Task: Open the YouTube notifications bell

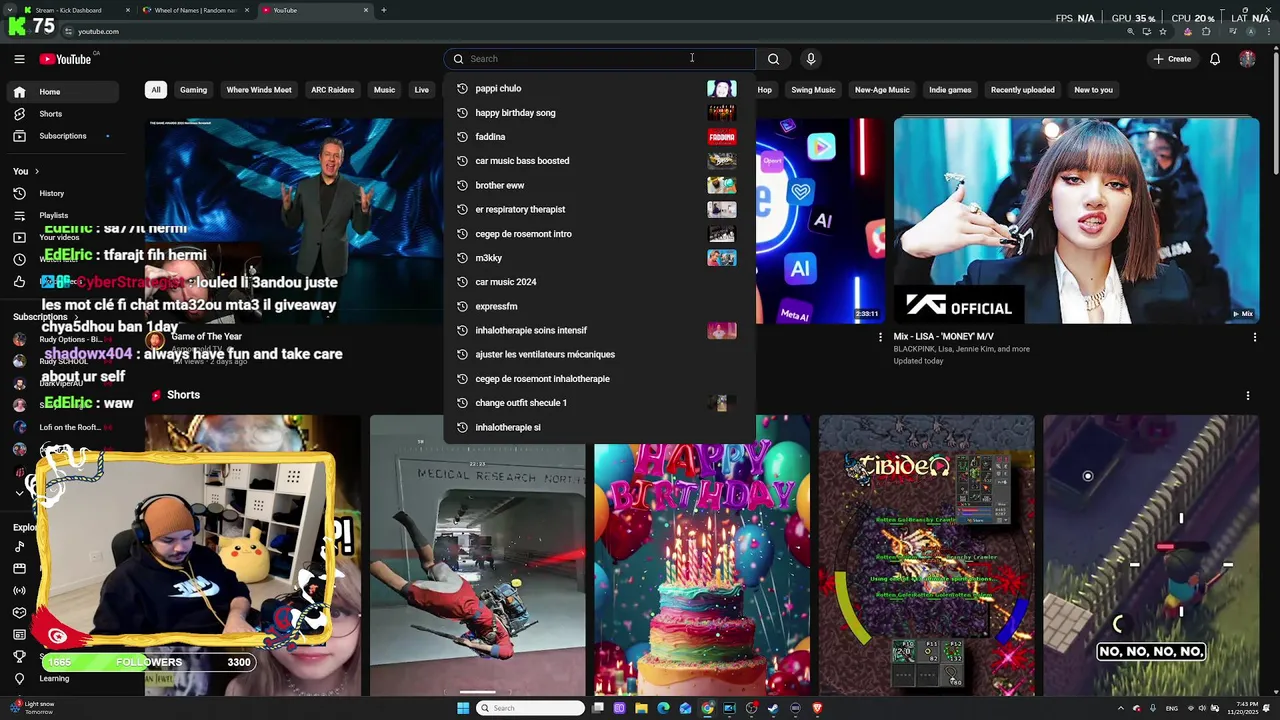Action: point(1215,59)
